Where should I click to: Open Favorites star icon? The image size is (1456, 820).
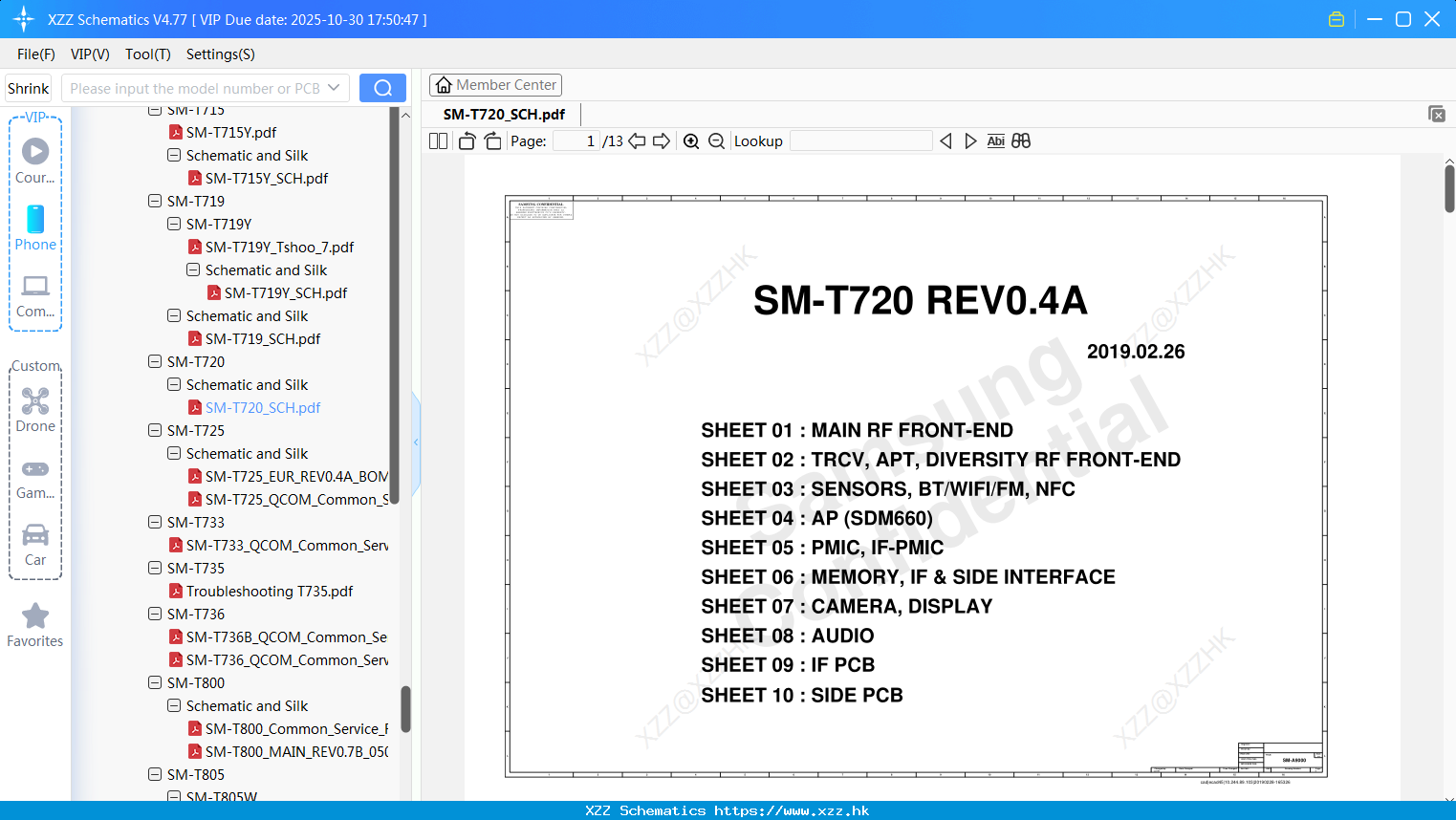[35, 615]
